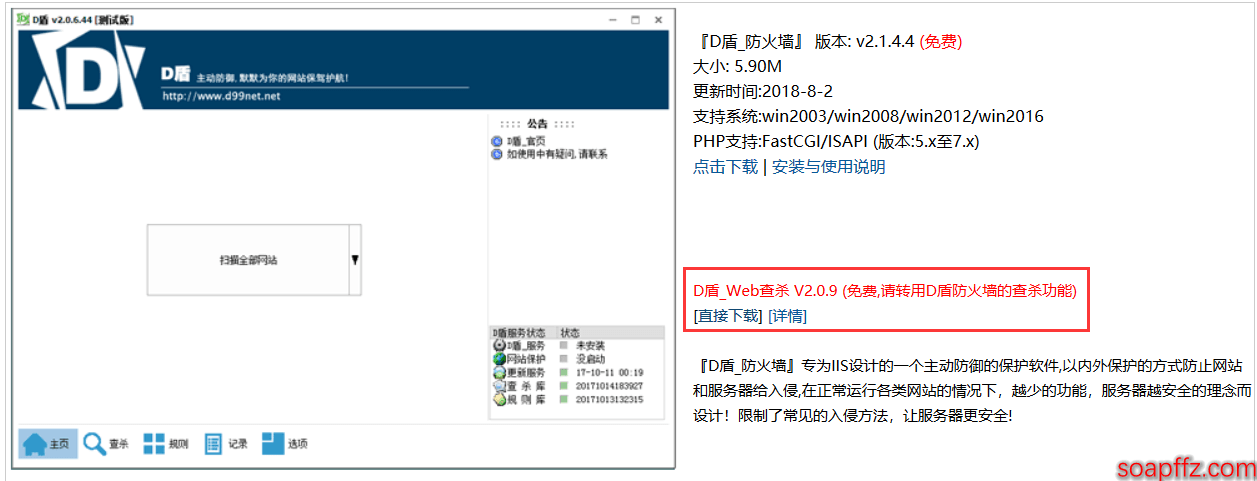Click the D盾_Web查杀 V2.0.9 red text
The image size is (1257, 481).
click(x=885, y=291)
